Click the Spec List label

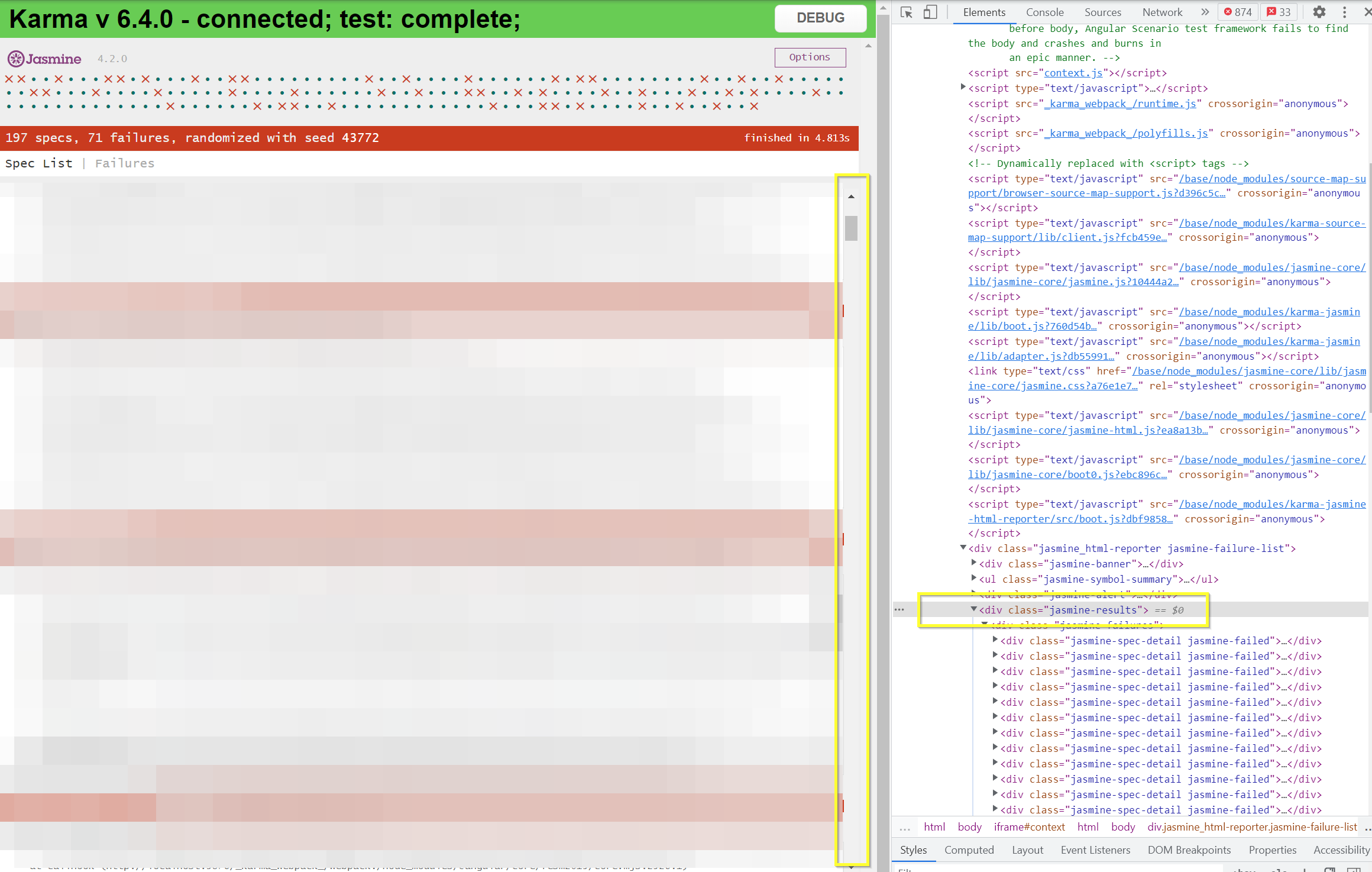[39, 163]
